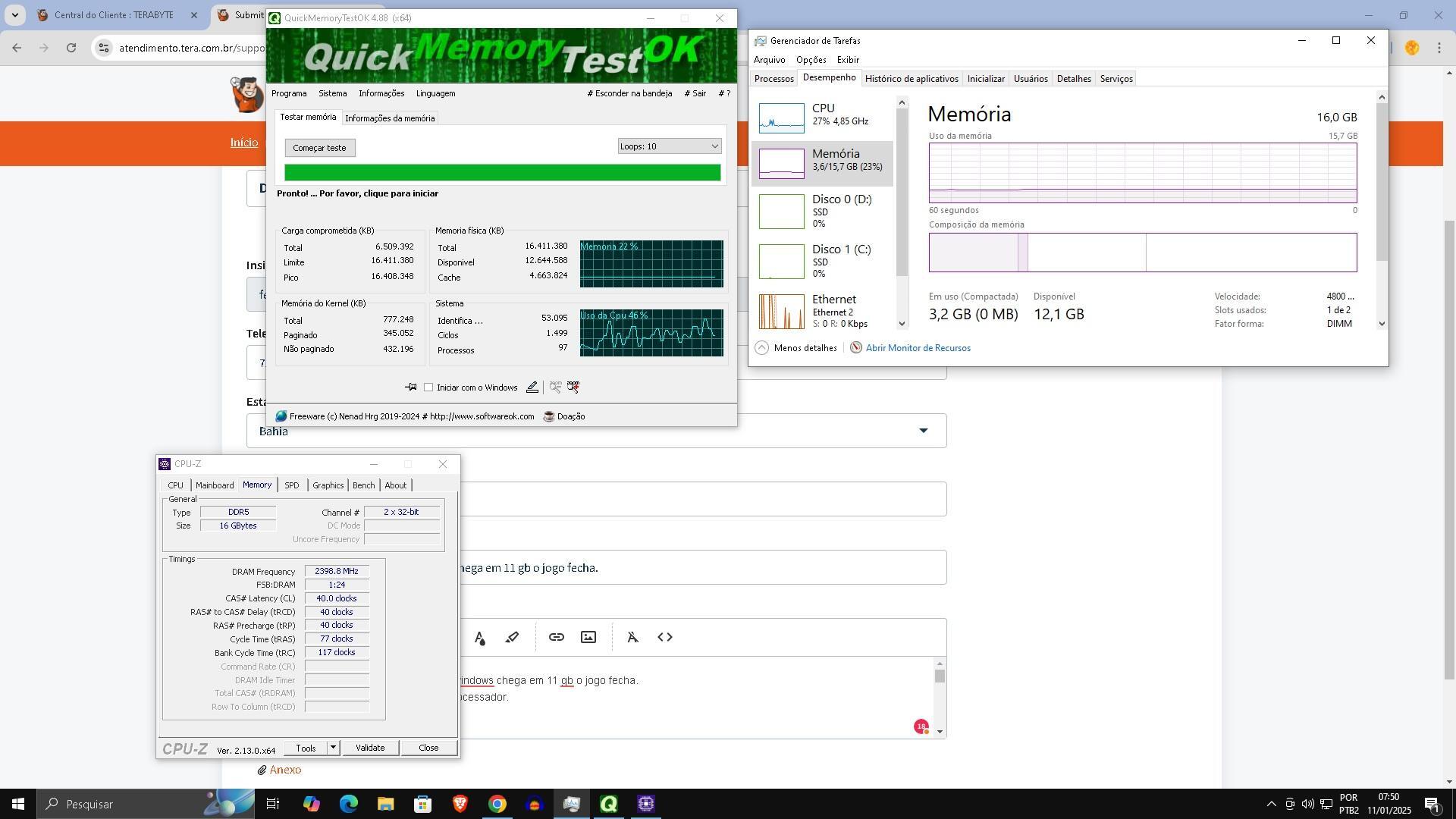Reload the browser page
Viewport: 1456px width, 819px height.
71,48
